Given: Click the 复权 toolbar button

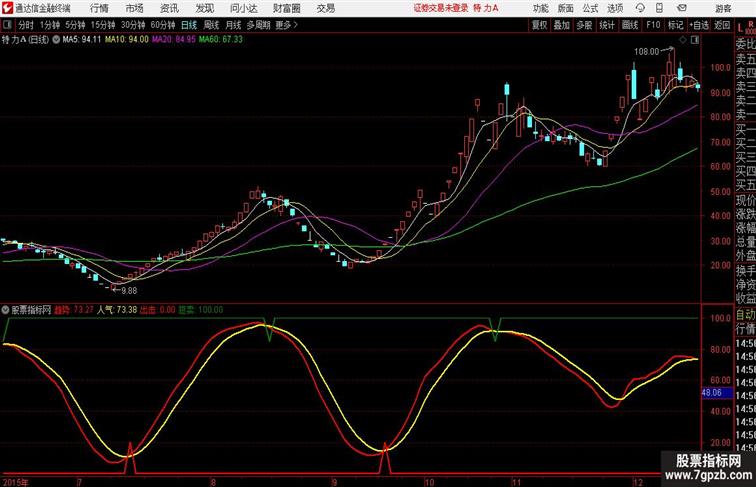Looking at the screenshot, I should tap(540, 25).
